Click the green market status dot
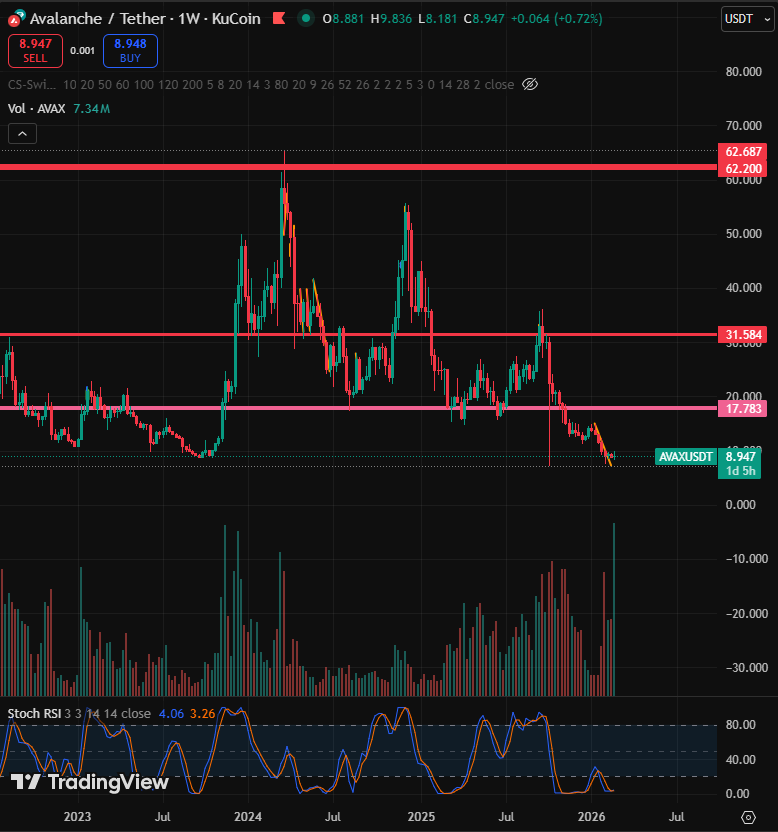The image size is (778, 832). pyautogui.click(x=306, y=19)
